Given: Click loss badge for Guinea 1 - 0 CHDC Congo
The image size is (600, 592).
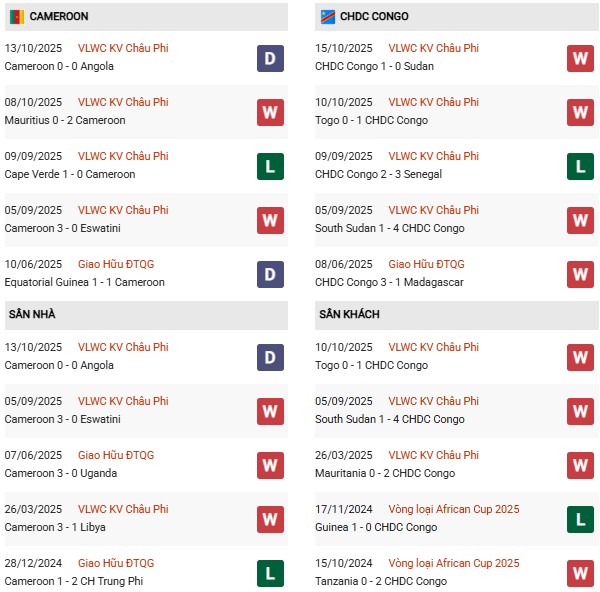Looking at the screenshot, I should [x=580, y=519].
